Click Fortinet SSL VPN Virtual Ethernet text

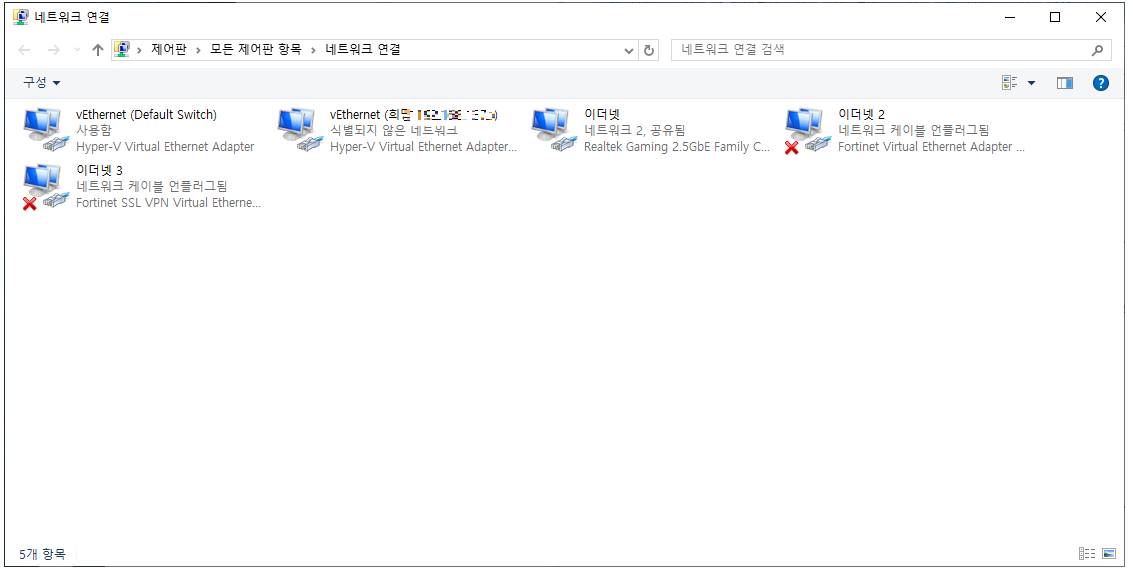(168, 202)
